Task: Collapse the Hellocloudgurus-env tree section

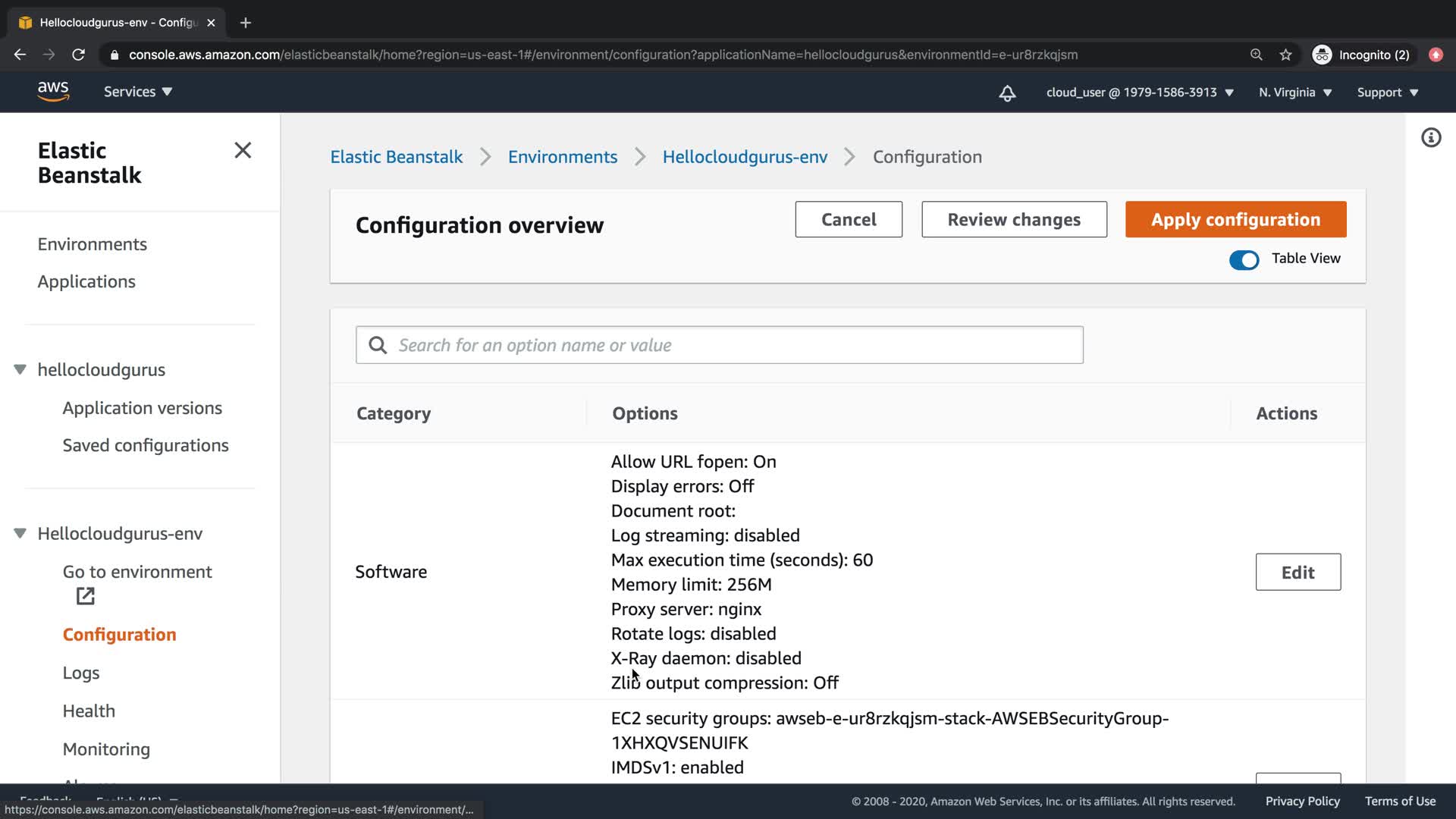Action: tap(20, 533)
